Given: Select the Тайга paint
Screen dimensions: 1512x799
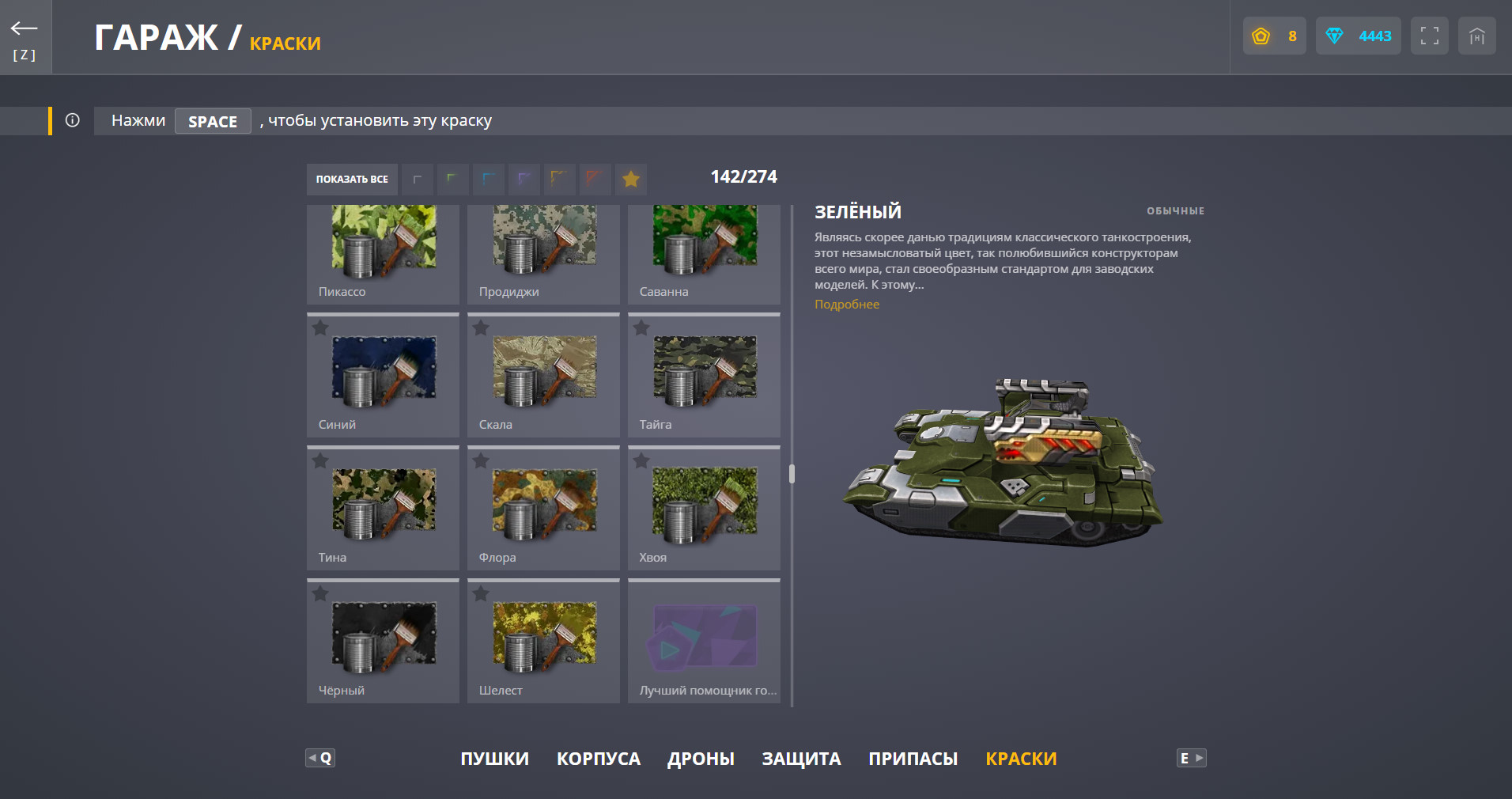Looking at the screenshot, I should pos(704,375).
